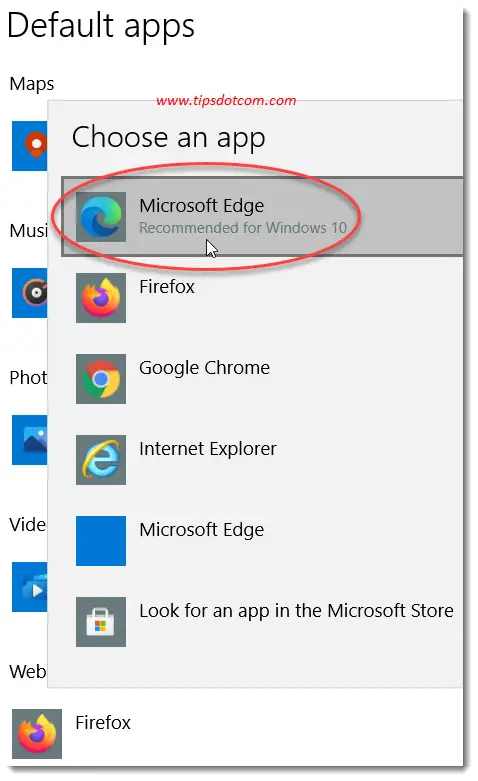Viewport: 478px width, 781px height.
Task: Select the Firefox text entry in list
Action: pyautogui.click(x=167, y=286)
